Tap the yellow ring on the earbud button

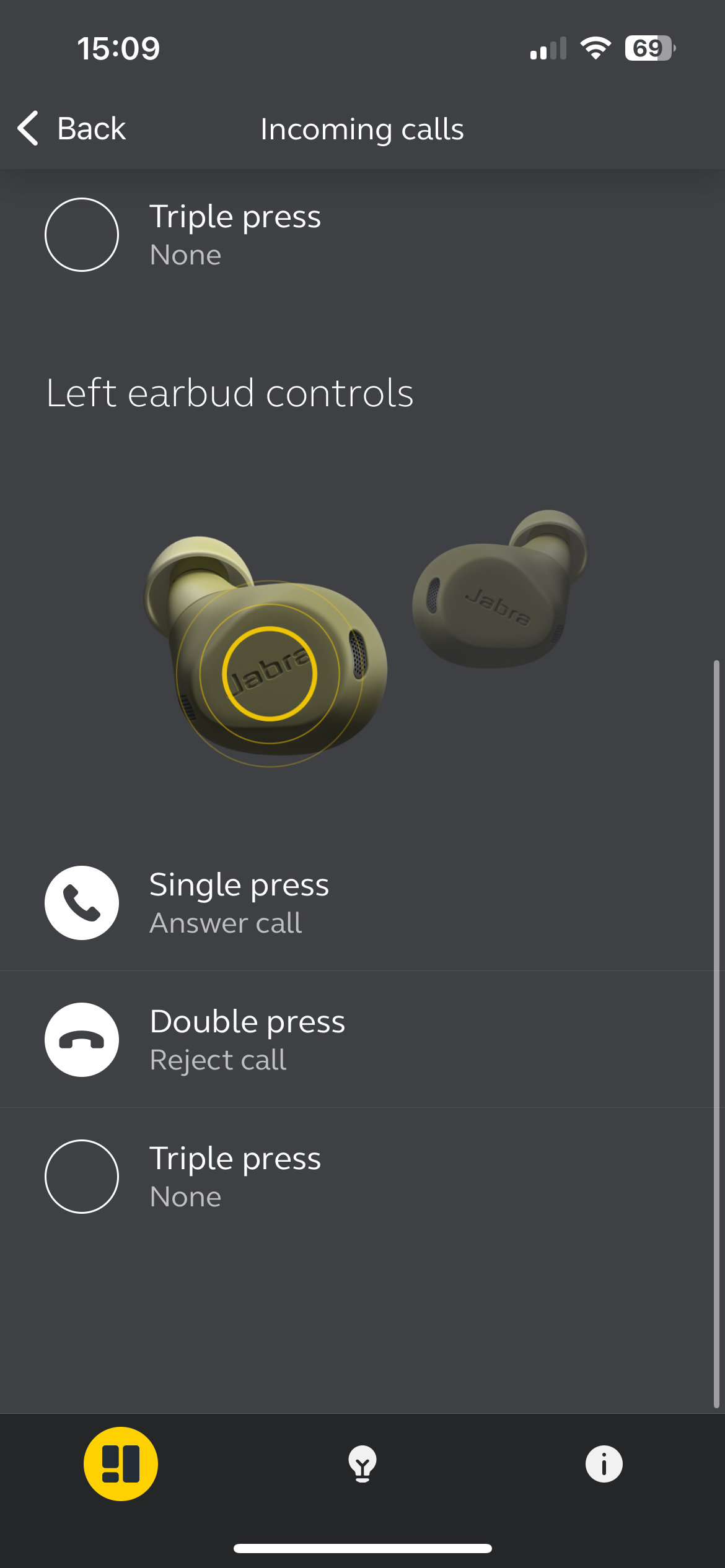pos(270,674)
